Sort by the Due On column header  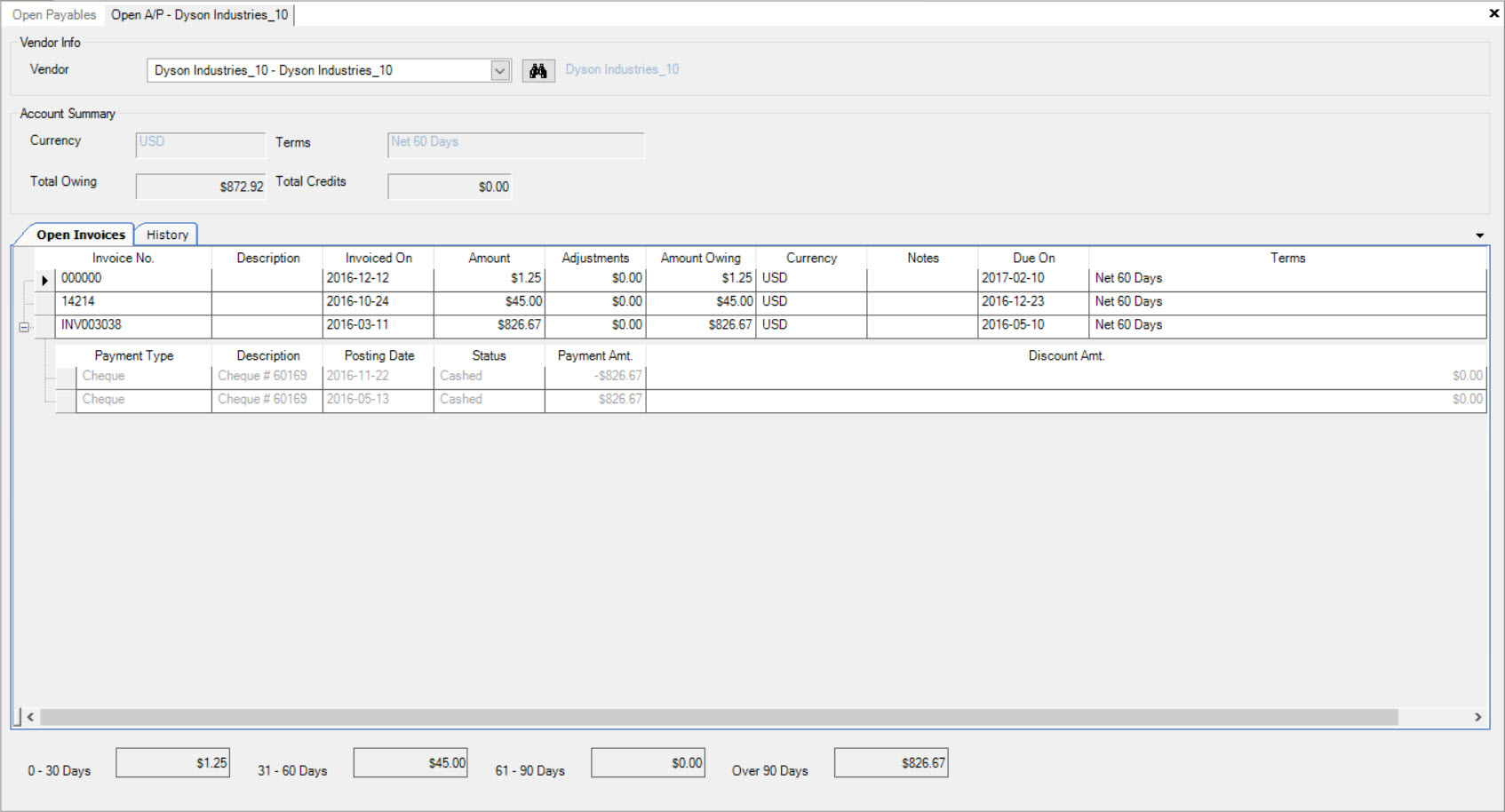pos(1034,258)
